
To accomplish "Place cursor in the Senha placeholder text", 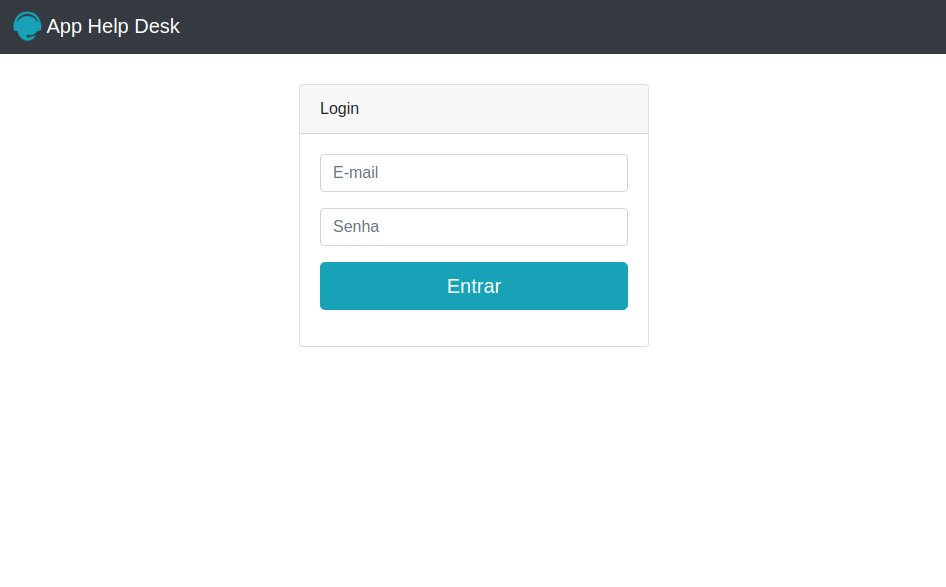I will 356,227.
